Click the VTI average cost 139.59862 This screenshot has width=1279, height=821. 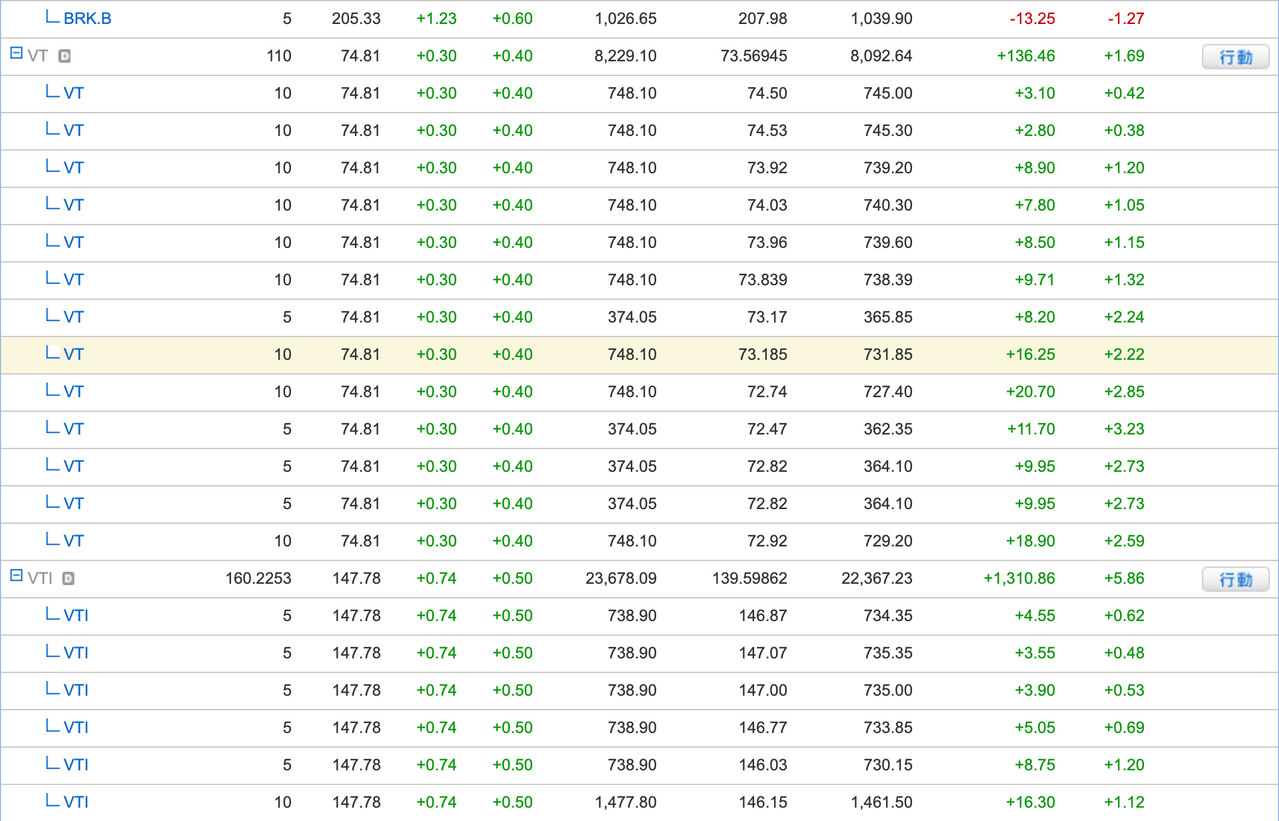tap(750, 578)
